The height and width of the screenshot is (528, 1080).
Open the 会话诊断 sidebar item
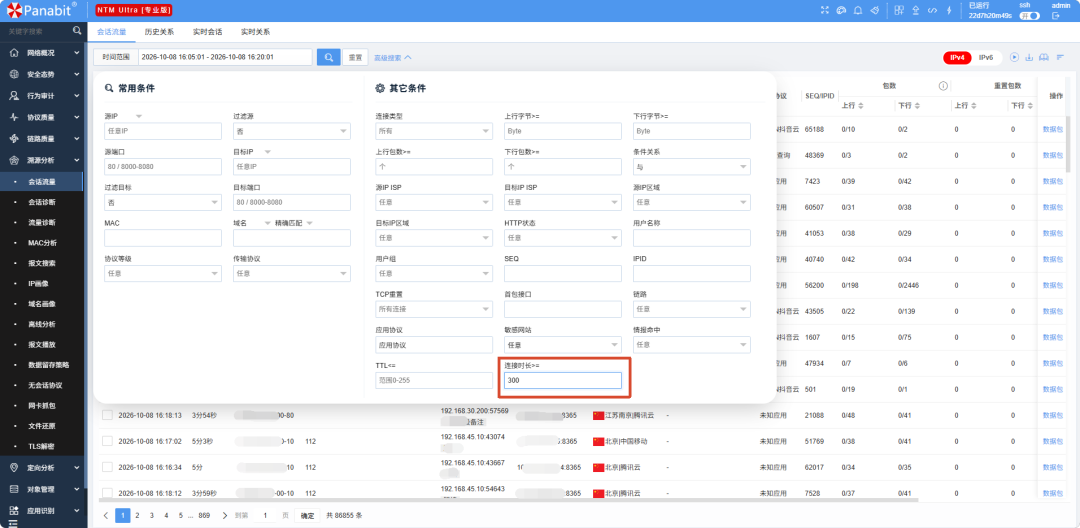(x=42, y=202)
